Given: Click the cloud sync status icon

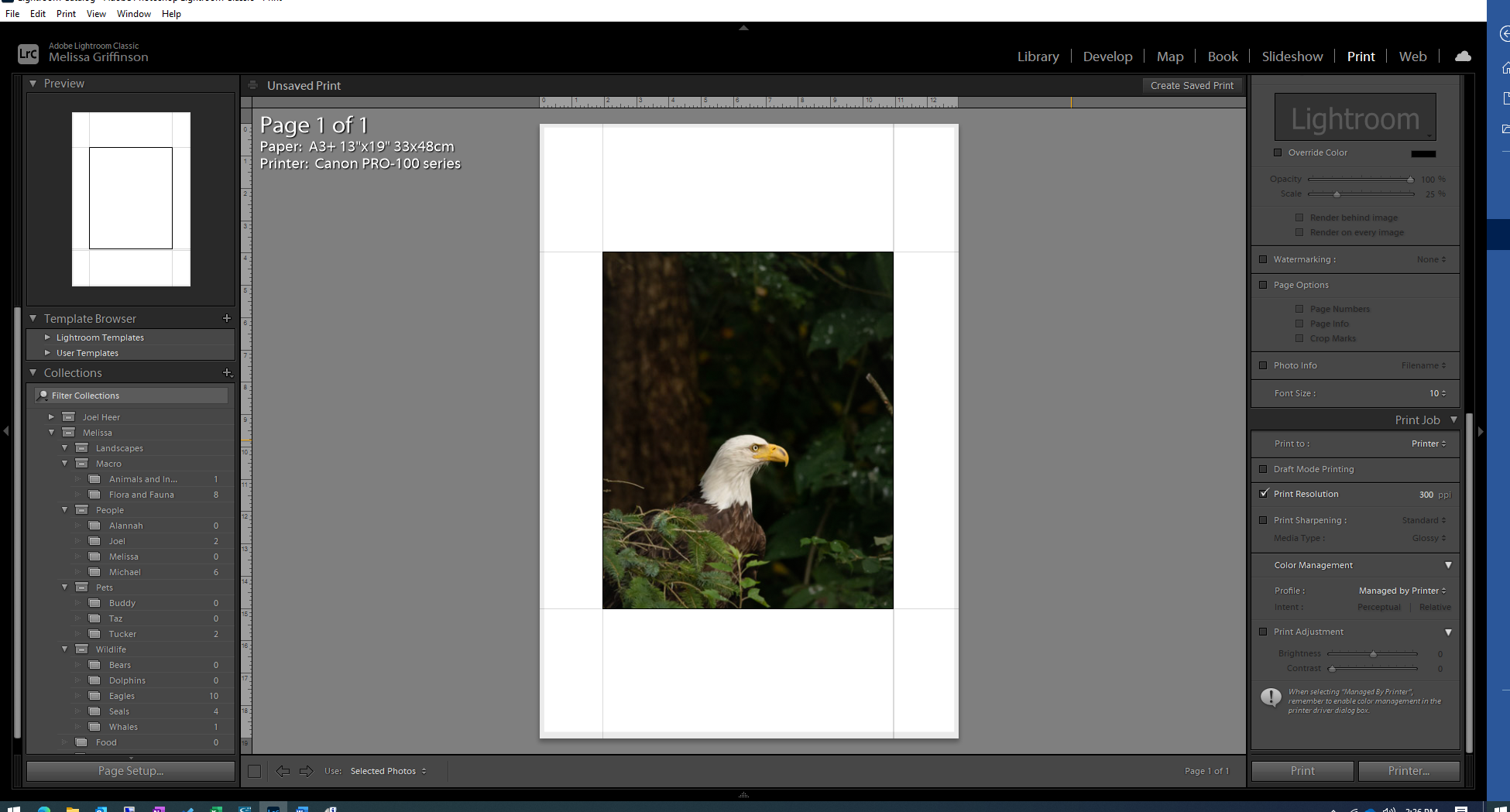Looking at the screenshot, I should [x=1463, y=57].
